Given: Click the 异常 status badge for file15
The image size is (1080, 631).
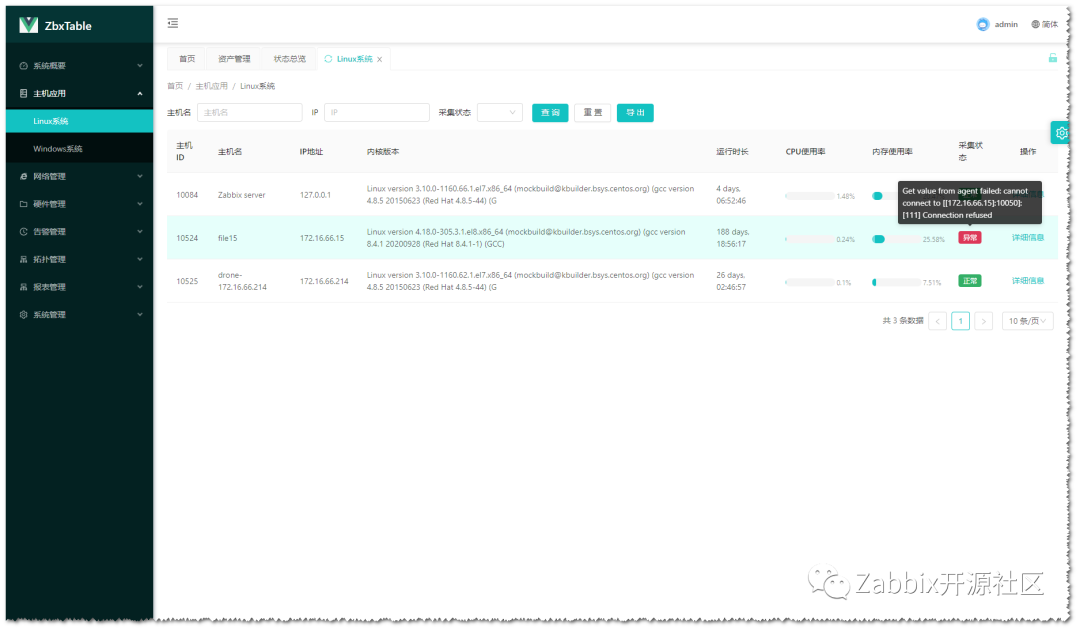Looking at the screenshot, I should point(970,238).
